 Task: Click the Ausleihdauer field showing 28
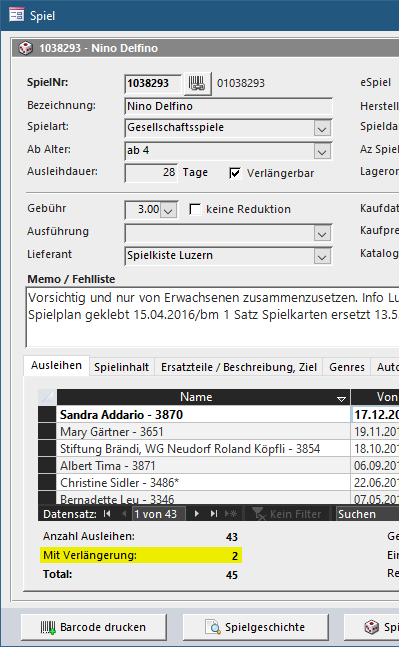pyautogui.click(x=151, y=173)
